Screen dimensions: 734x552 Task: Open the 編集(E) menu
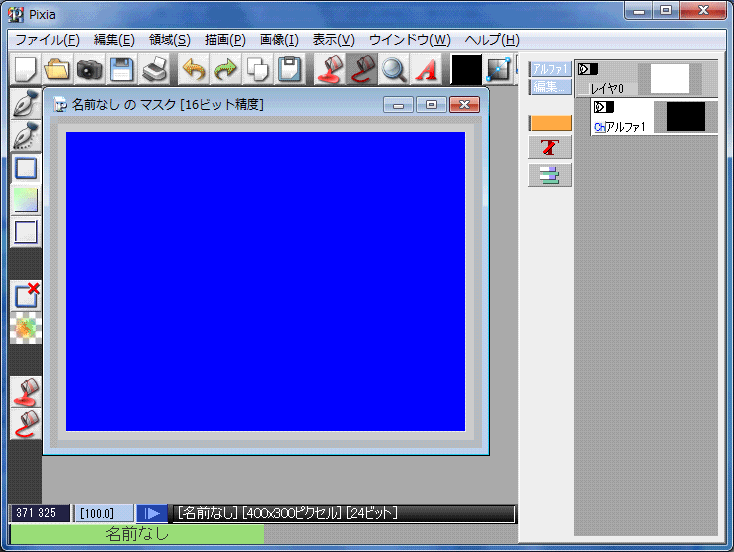click(114, 40)
